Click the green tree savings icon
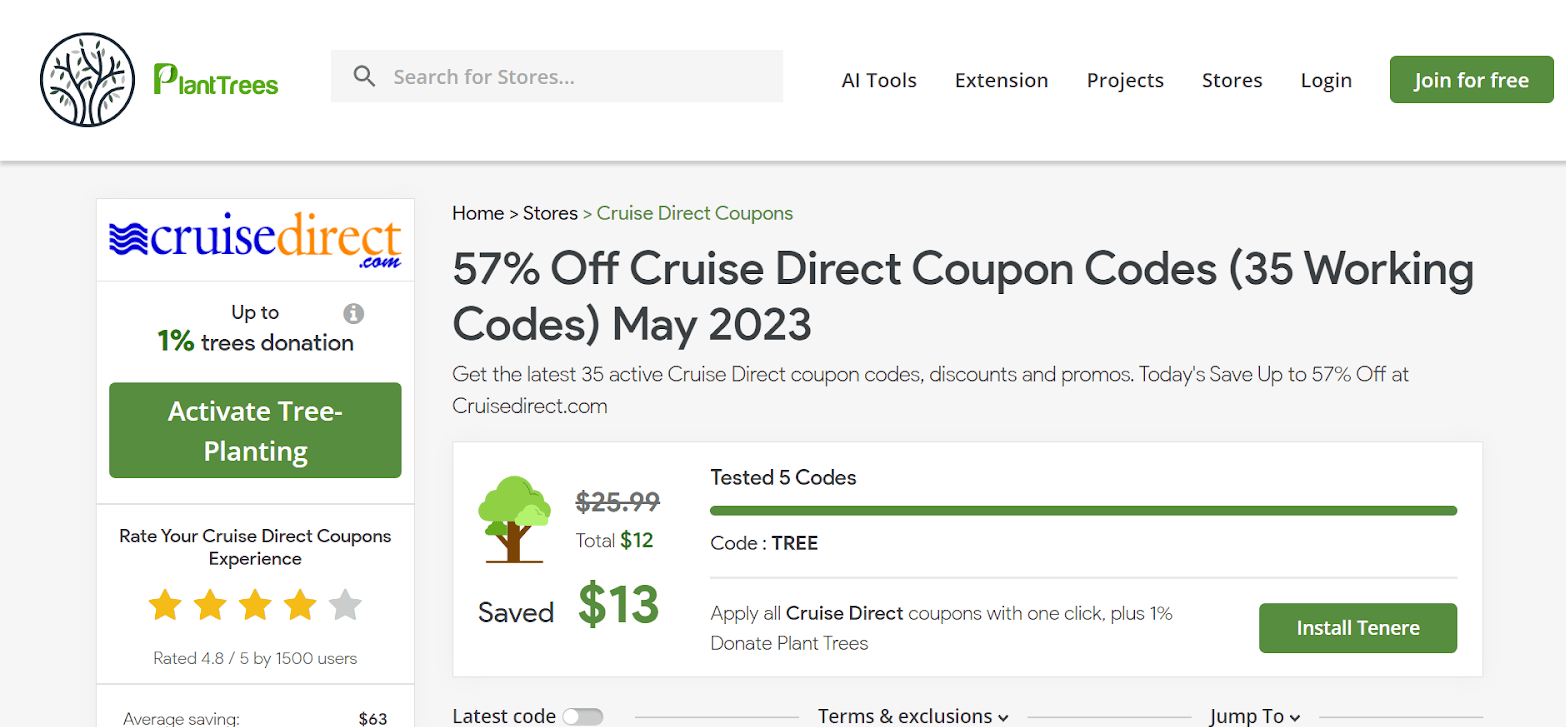 coord(514,519)
